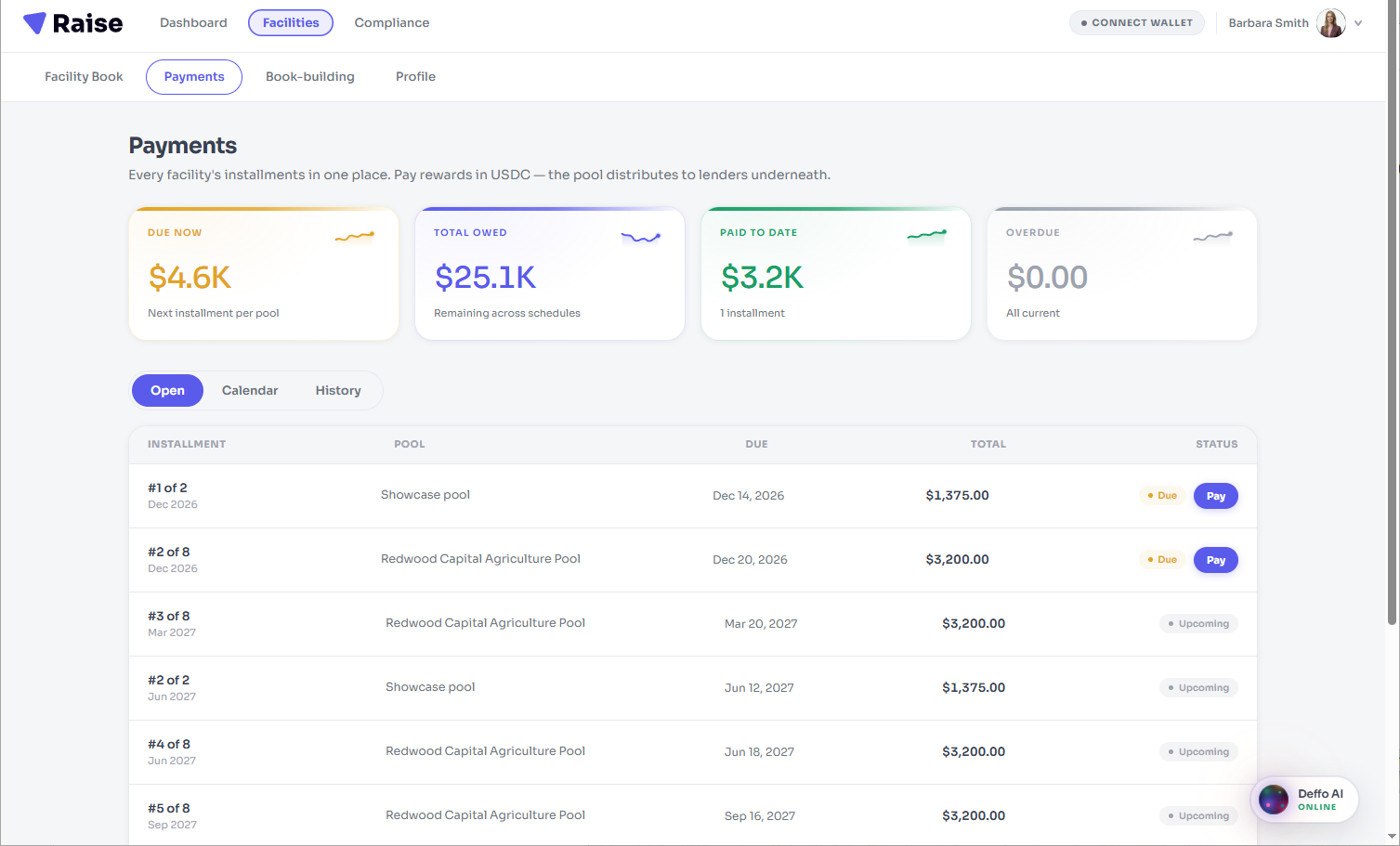Open the Compliance nav item
This screenshot has height=846, width=1400.
tap(392, 23)
